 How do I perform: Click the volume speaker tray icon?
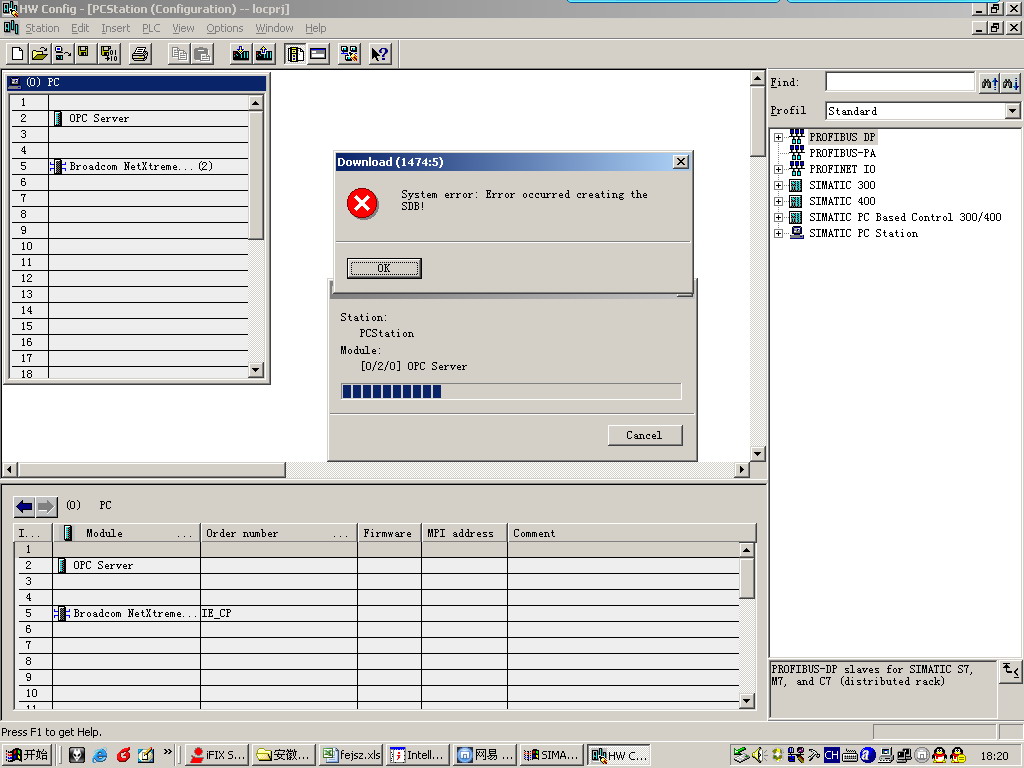click(x=759, y=756)
